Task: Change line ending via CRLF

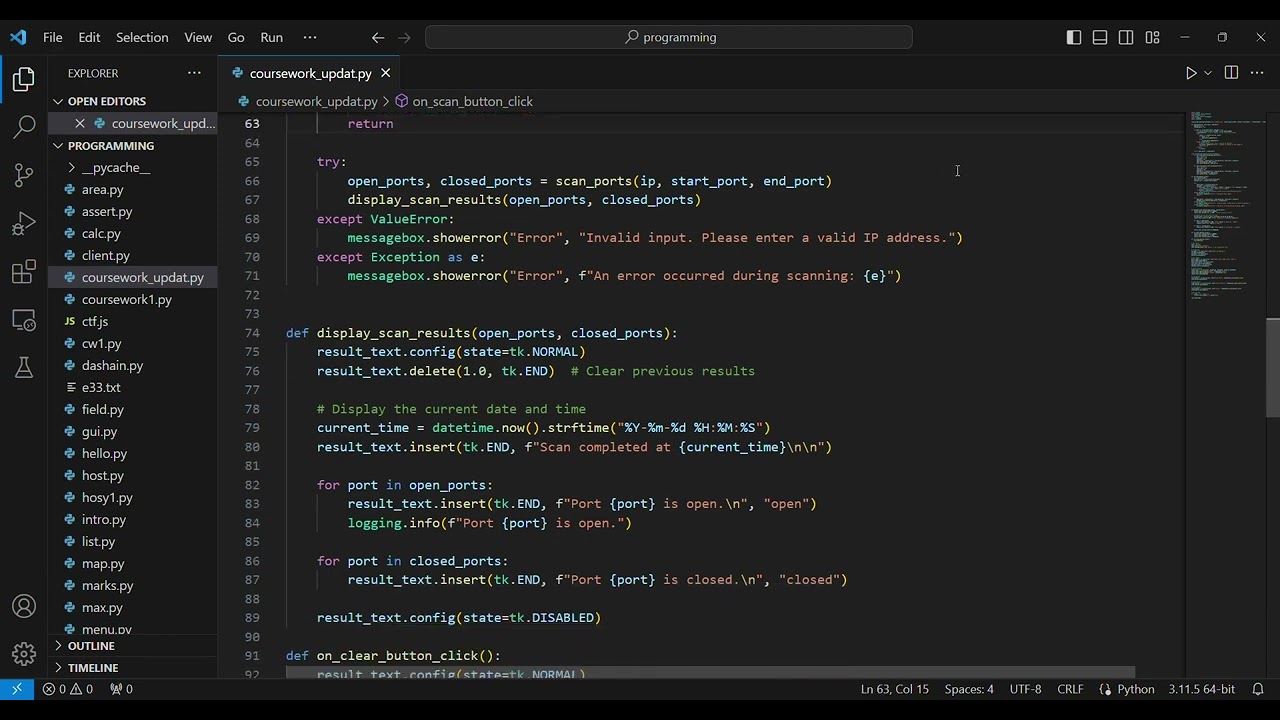Action: 1070,689
